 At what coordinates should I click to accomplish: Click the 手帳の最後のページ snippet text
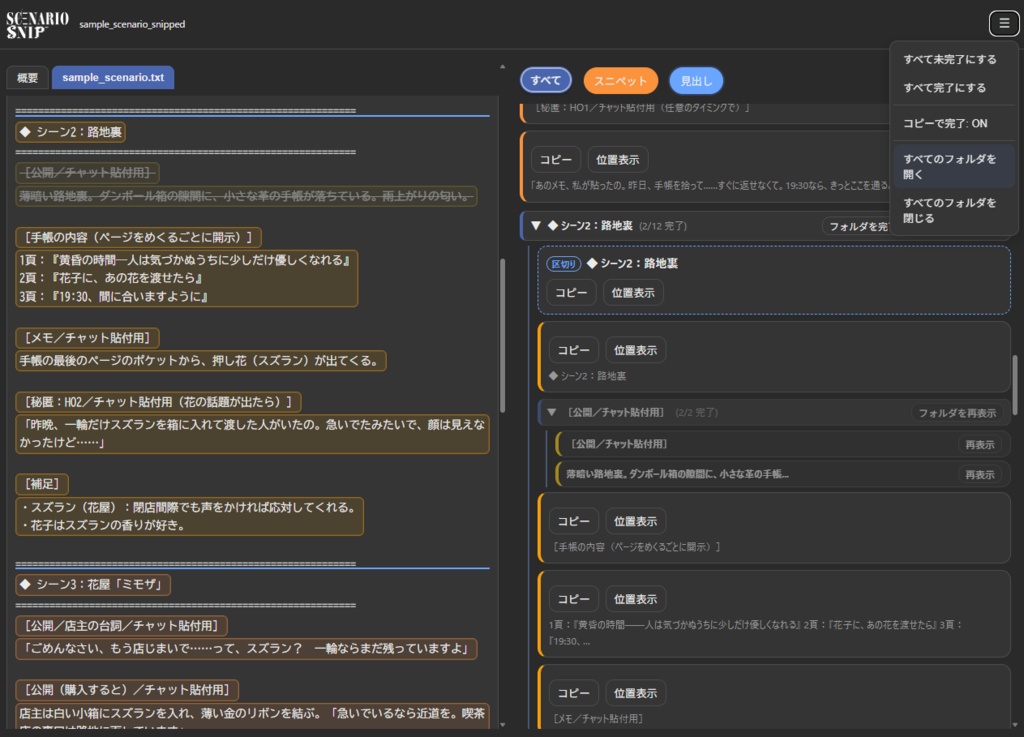(x=200, y=360)
